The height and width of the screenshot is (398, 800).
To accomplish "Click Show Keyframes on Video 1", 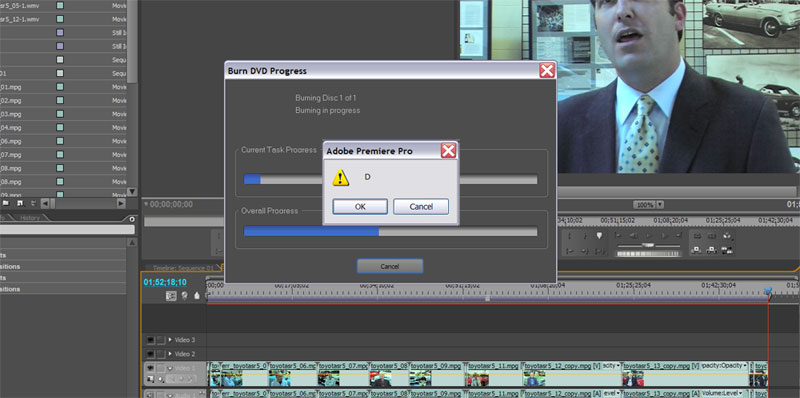I will [161, 379].
